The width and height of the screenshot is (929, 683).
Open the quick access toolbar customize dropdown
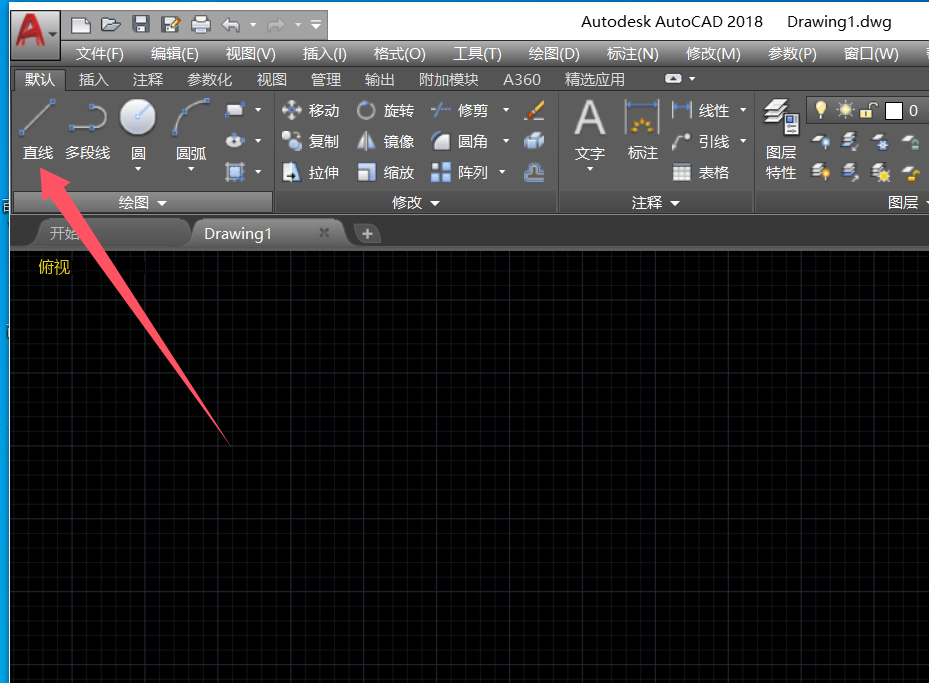[316, 25]
